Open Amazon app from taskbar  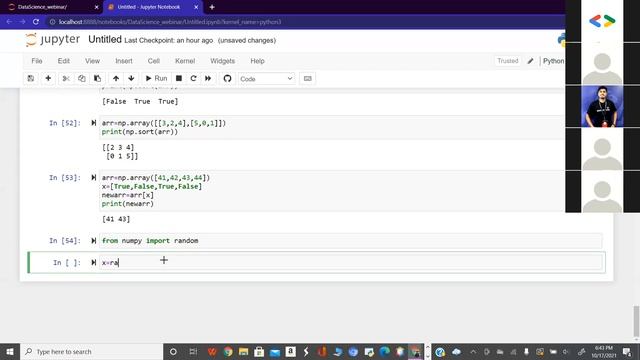(290, 351)
